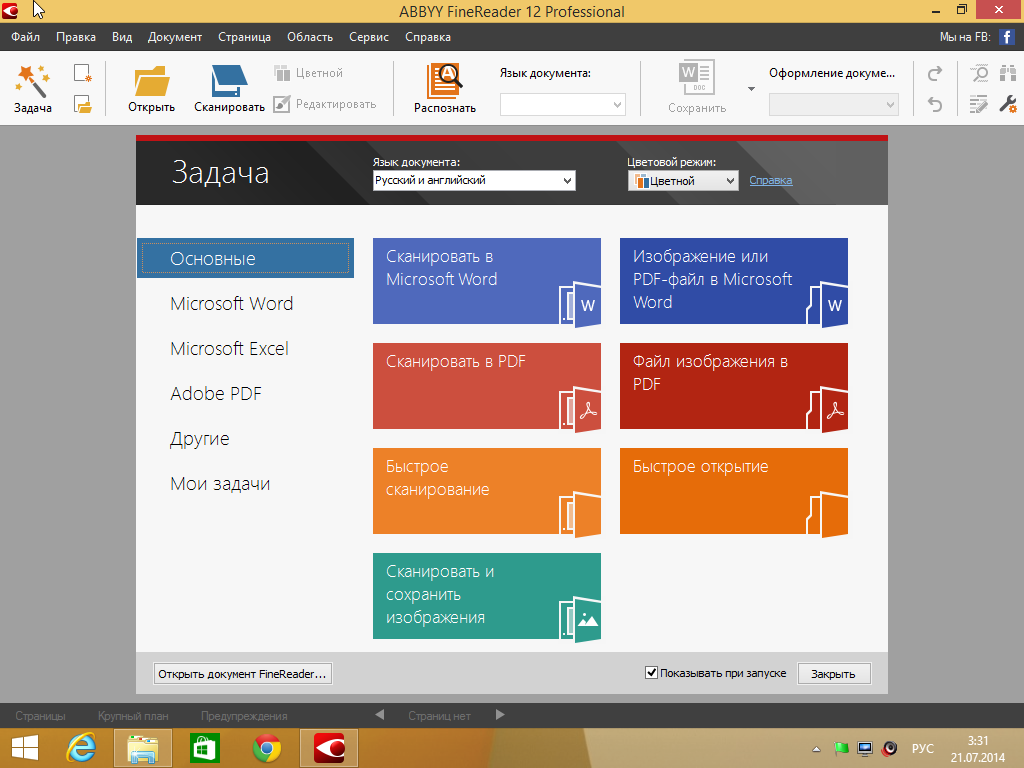Show hidden system tray icons arrow

[x=816, y=749]
